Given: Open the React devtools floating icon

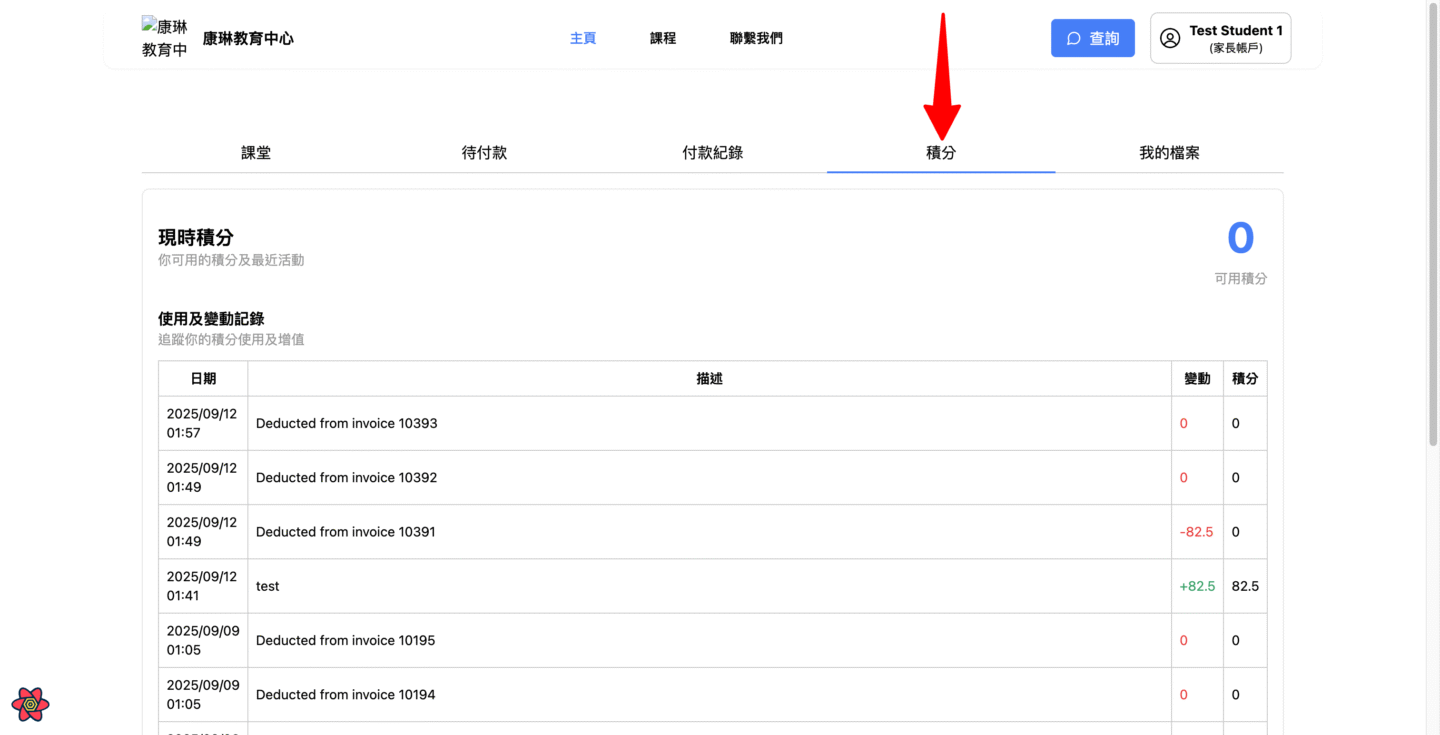Looking at the screenshot, I should (x=31, y=704).
